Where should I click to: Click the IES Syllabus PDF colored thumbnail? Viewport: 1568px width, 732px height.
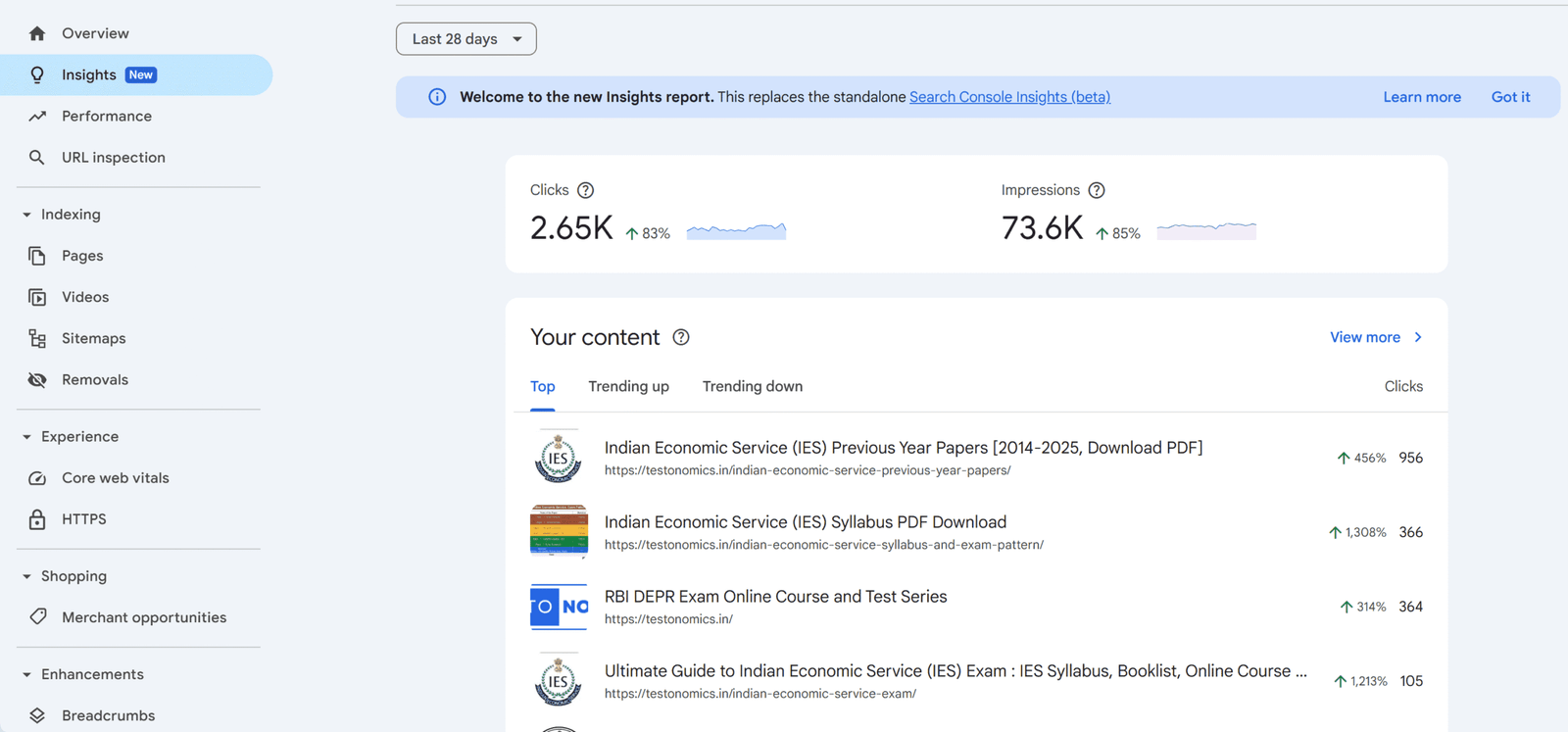559,532
